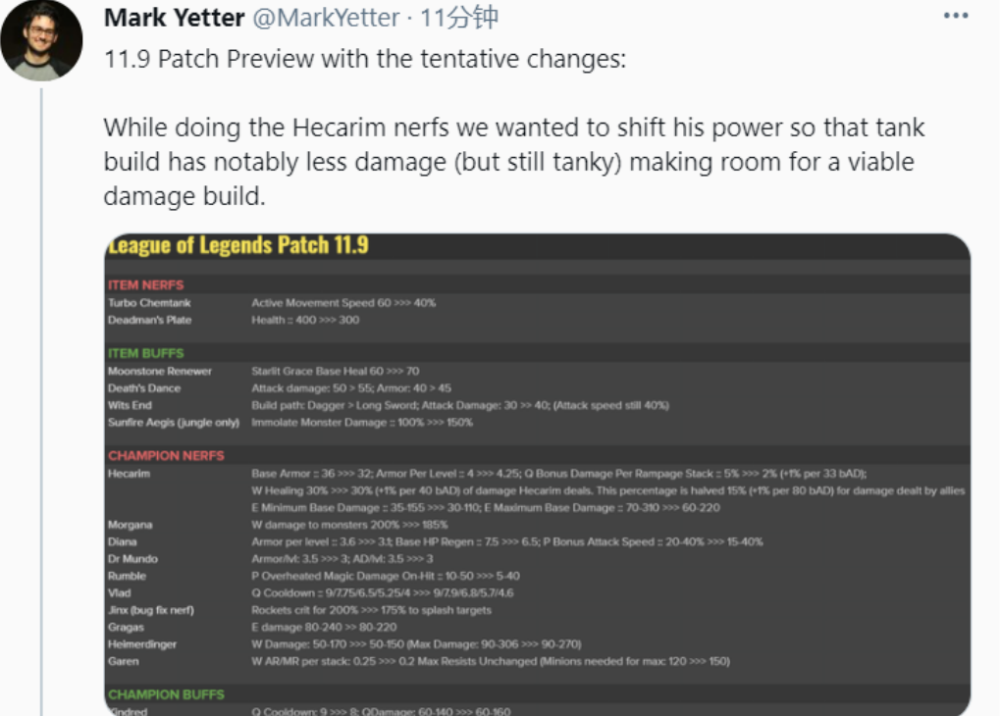Click the League of Legends Patch 11.9 title
This screenshot has width=1000, height=716.
coord(238,245)
